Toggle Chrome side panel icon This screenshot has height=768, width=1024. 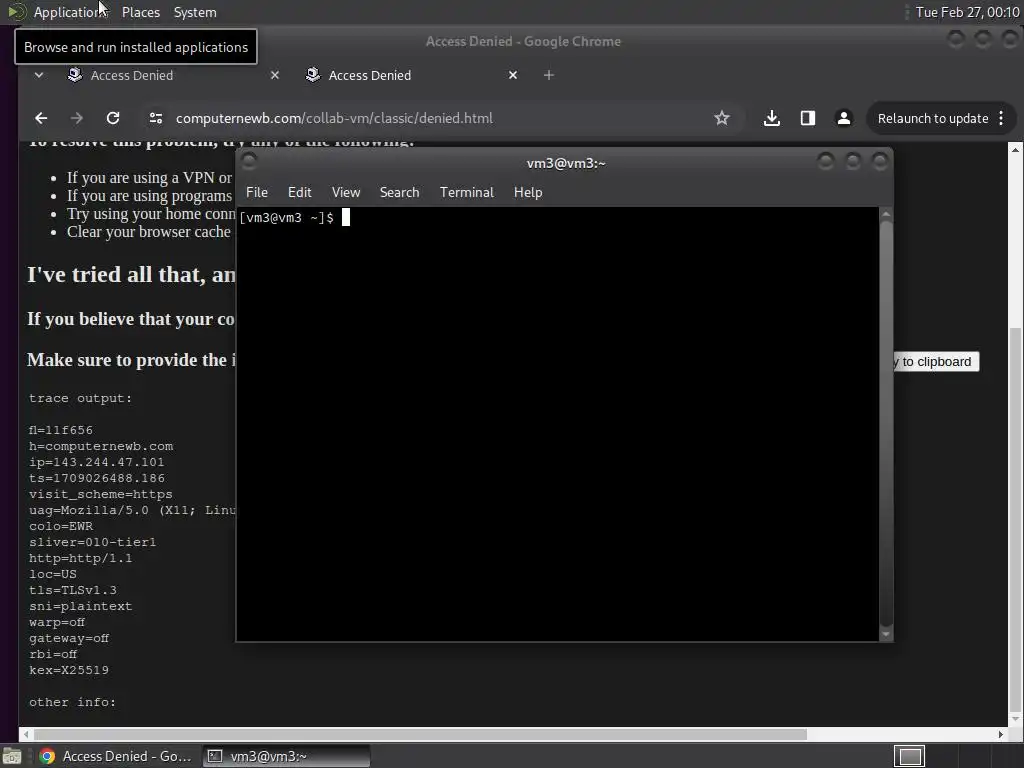[808, 118]
